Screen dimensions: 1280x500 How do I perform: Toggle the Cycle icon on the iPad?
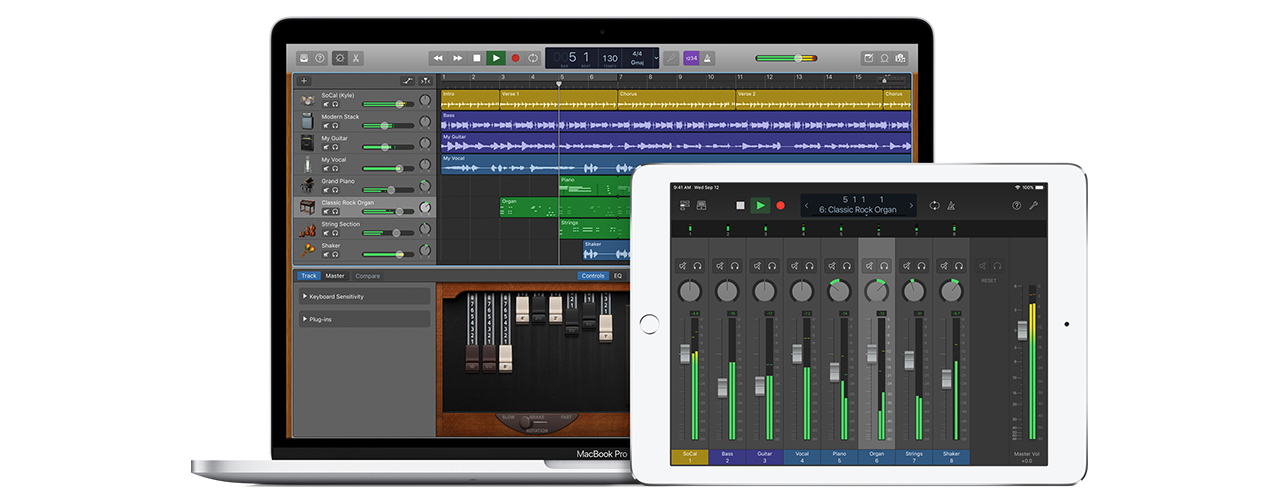(934, 205)
